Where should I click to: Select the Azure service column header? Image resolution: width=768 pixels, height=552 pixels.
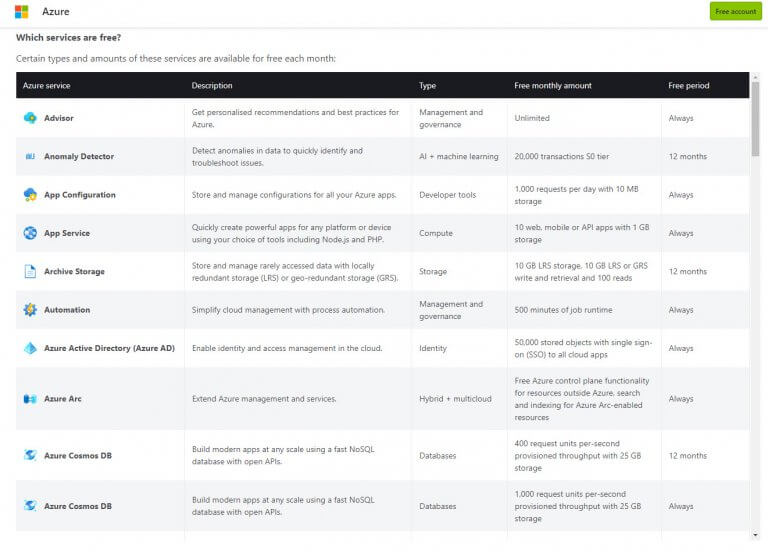(x=47, y=86)
